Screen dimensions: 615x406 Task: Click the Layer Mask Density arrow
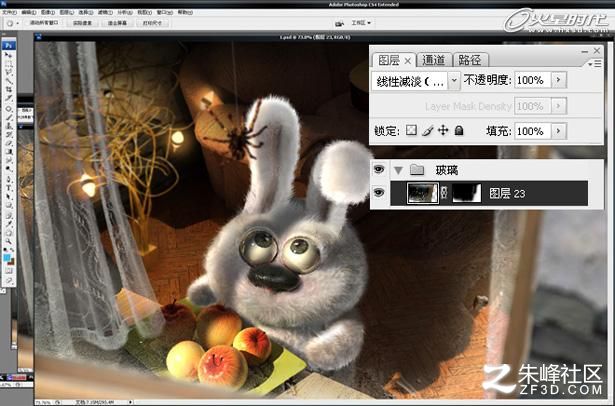(x=559, y=106)
